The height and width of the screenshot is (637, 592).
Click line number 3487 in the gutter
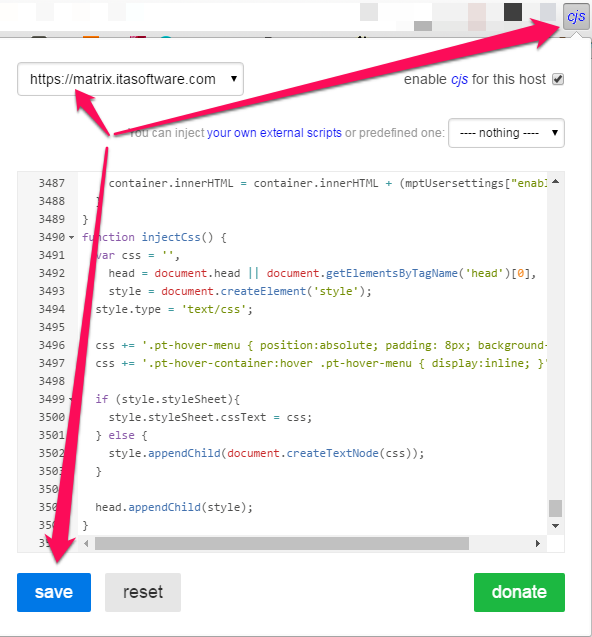click(52, 183)
